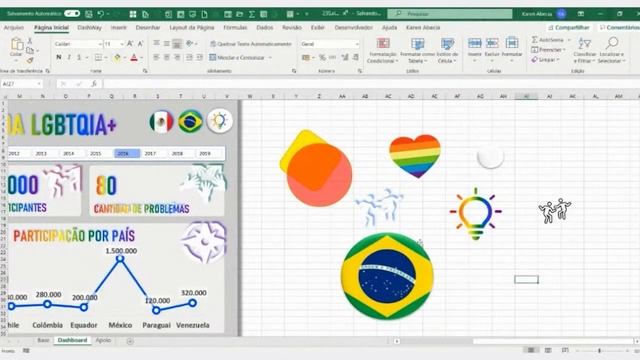640x360 pixels.
Task: Click the Decrease Font Size icon
Action: (x=140, y=44)
